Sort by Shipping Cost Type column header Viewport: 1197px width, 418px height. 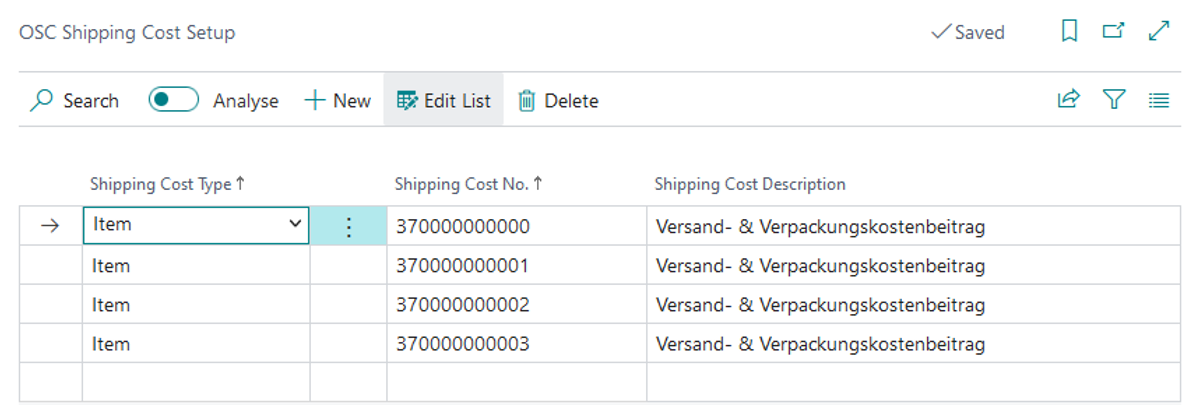click(x=167, y=184)
